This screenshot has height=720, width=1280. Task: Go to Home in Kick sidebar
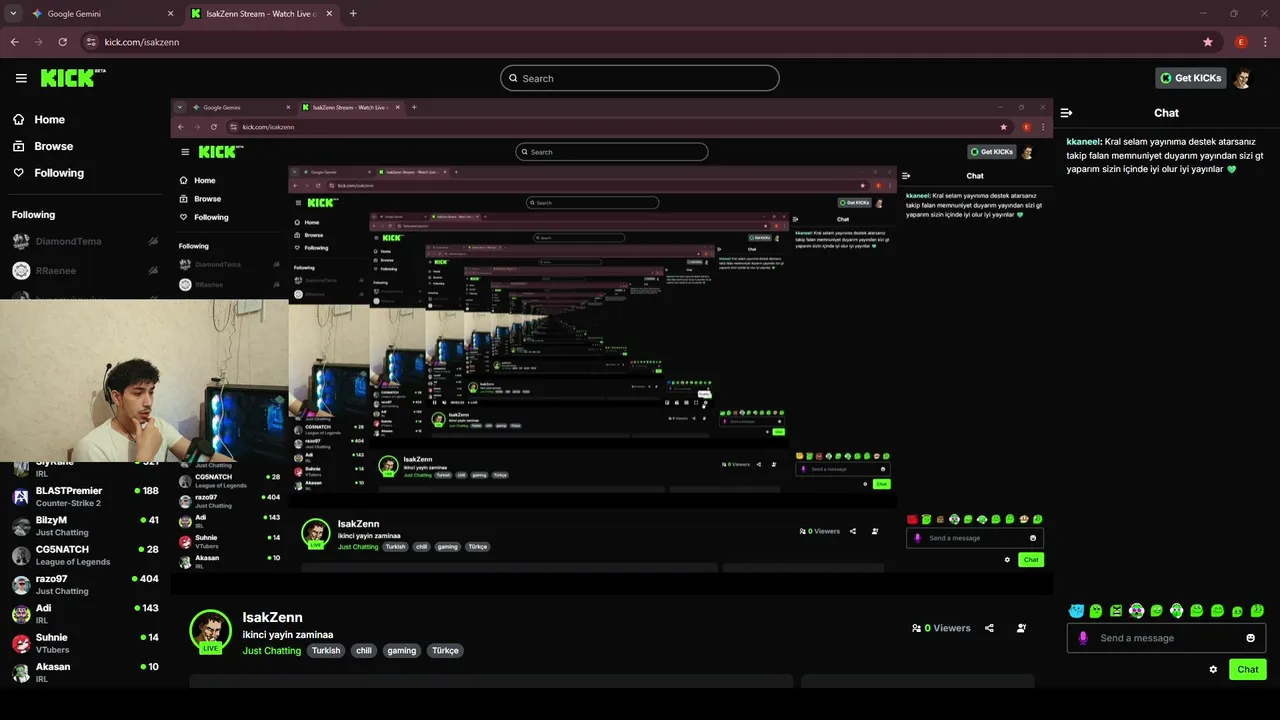point(39,119)
